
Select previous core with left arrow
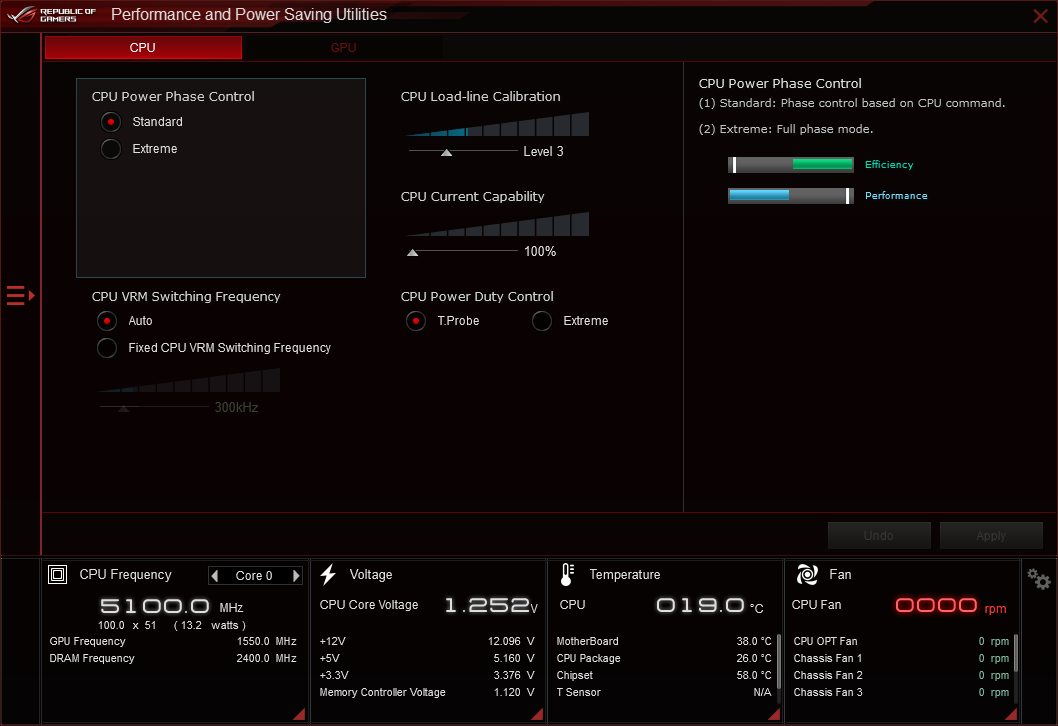tap(215, 576)
